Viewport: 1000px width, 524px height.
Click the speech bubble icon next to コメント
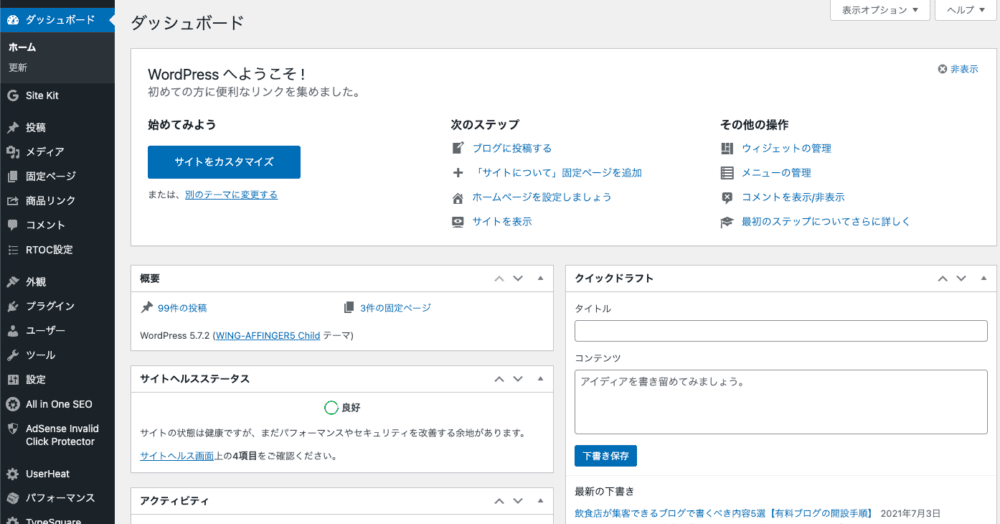pyautogui.click(x=13, y=225)
